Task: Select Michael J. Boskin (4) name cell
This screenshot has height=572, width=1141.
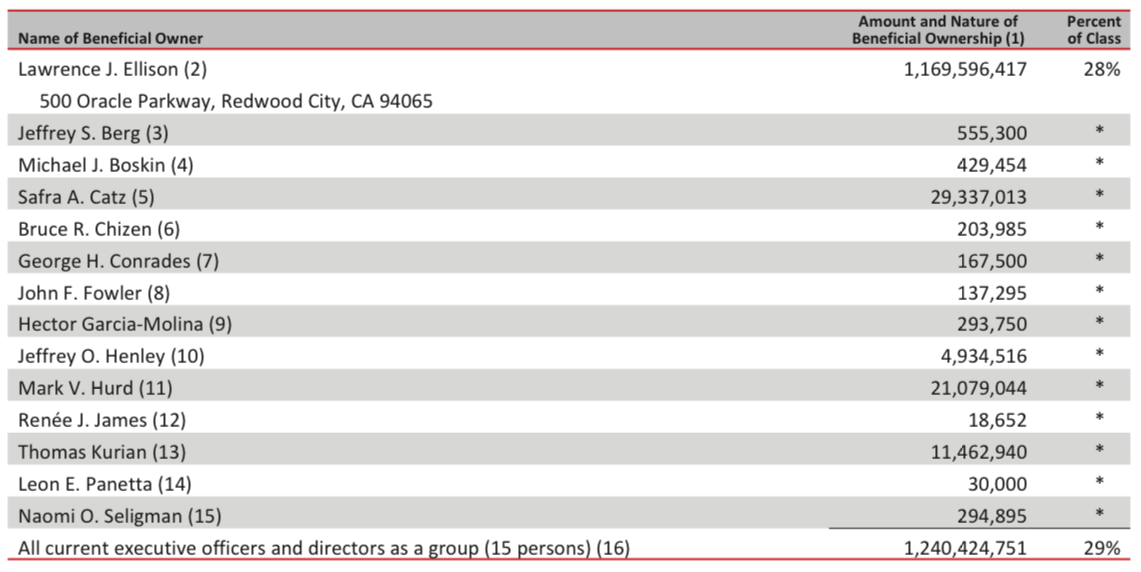Action: coord(106,165)
